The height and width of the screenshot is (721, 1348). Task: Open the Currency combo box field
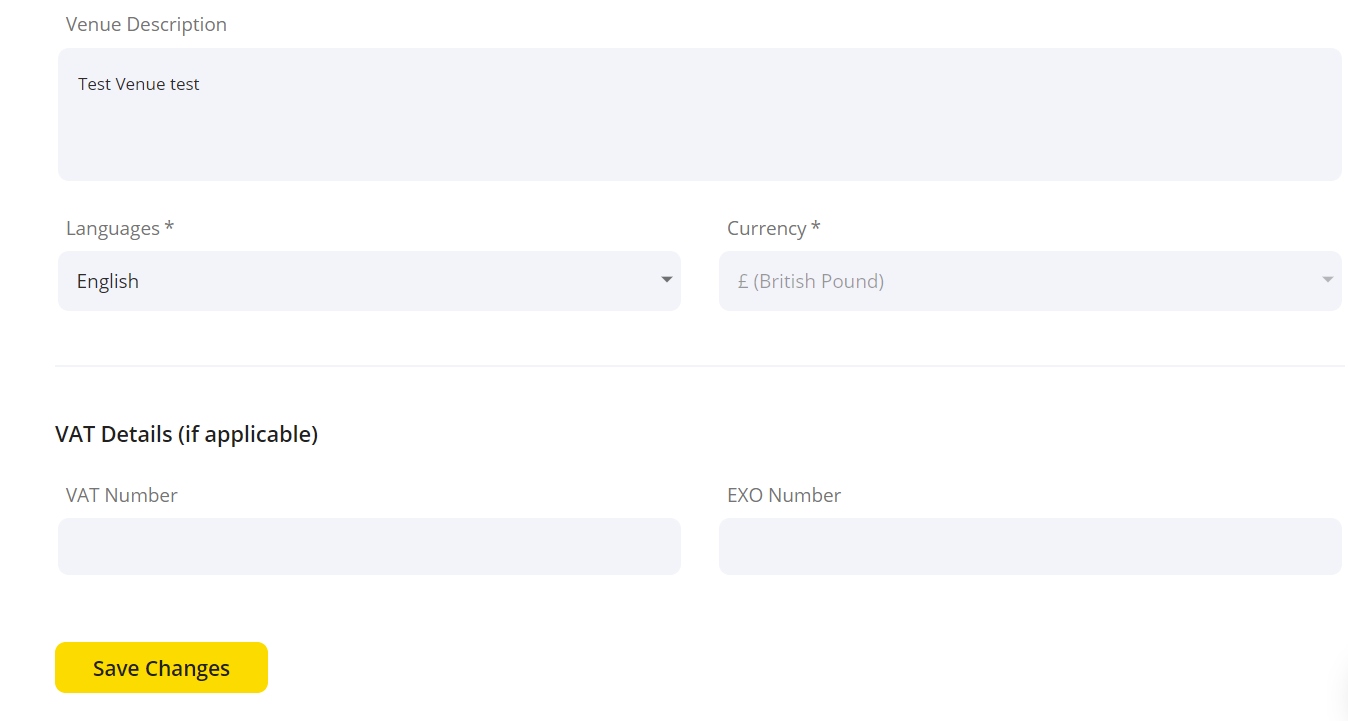1030,281
